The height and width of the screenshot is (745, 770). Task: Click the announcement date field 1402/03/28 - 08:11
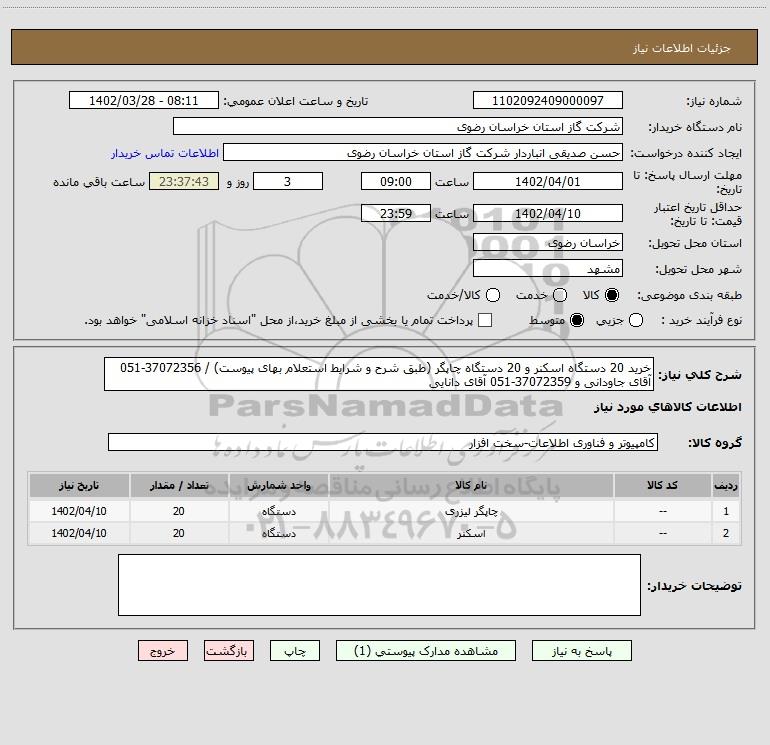144,100
